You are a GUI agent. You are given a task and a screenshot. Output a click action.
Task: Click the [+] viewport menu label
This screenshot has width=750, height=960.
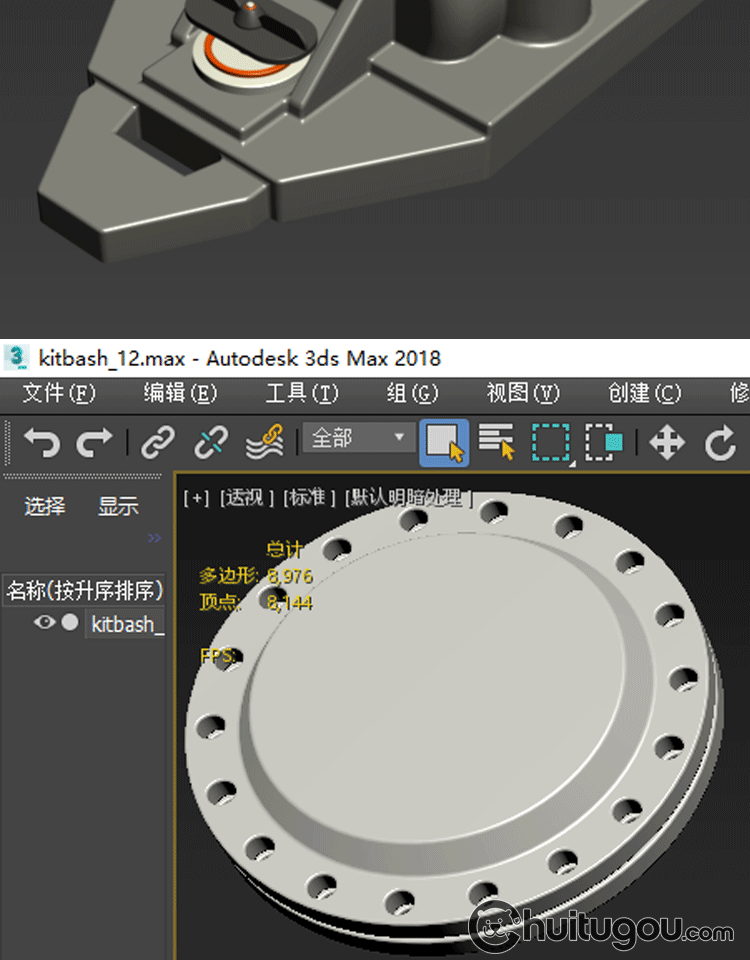click(196, 498)
